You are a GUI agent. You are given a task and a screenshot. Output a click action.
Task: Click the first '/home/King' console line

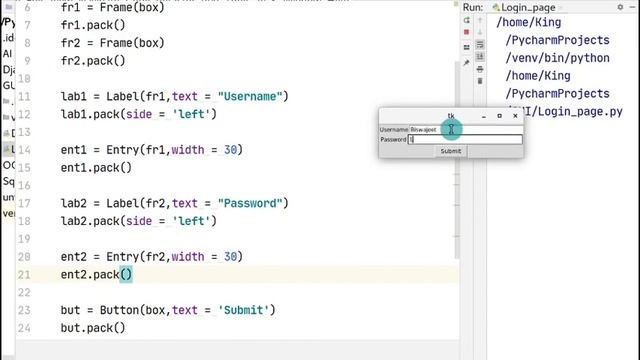(529, 22)
